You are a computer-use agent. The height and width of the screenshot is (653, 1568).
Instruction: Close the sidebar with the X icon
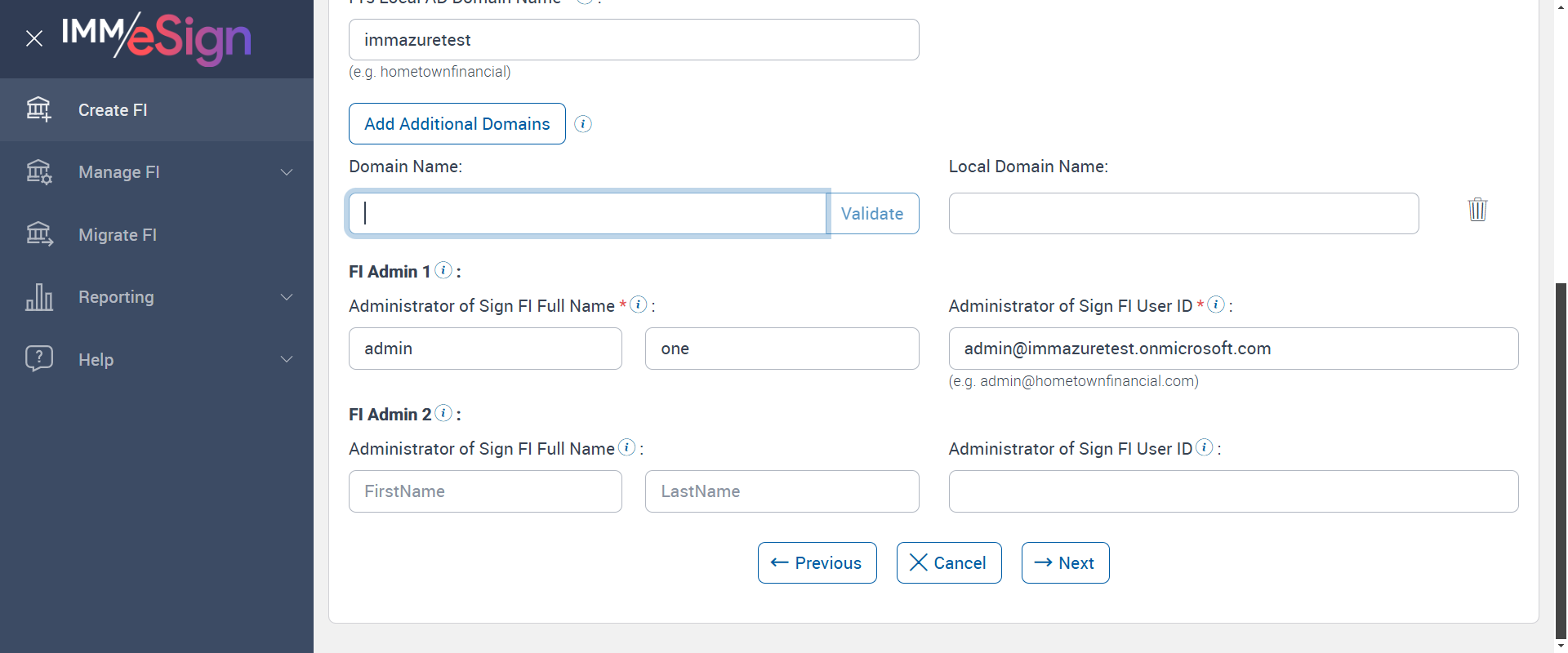(34, 38)
